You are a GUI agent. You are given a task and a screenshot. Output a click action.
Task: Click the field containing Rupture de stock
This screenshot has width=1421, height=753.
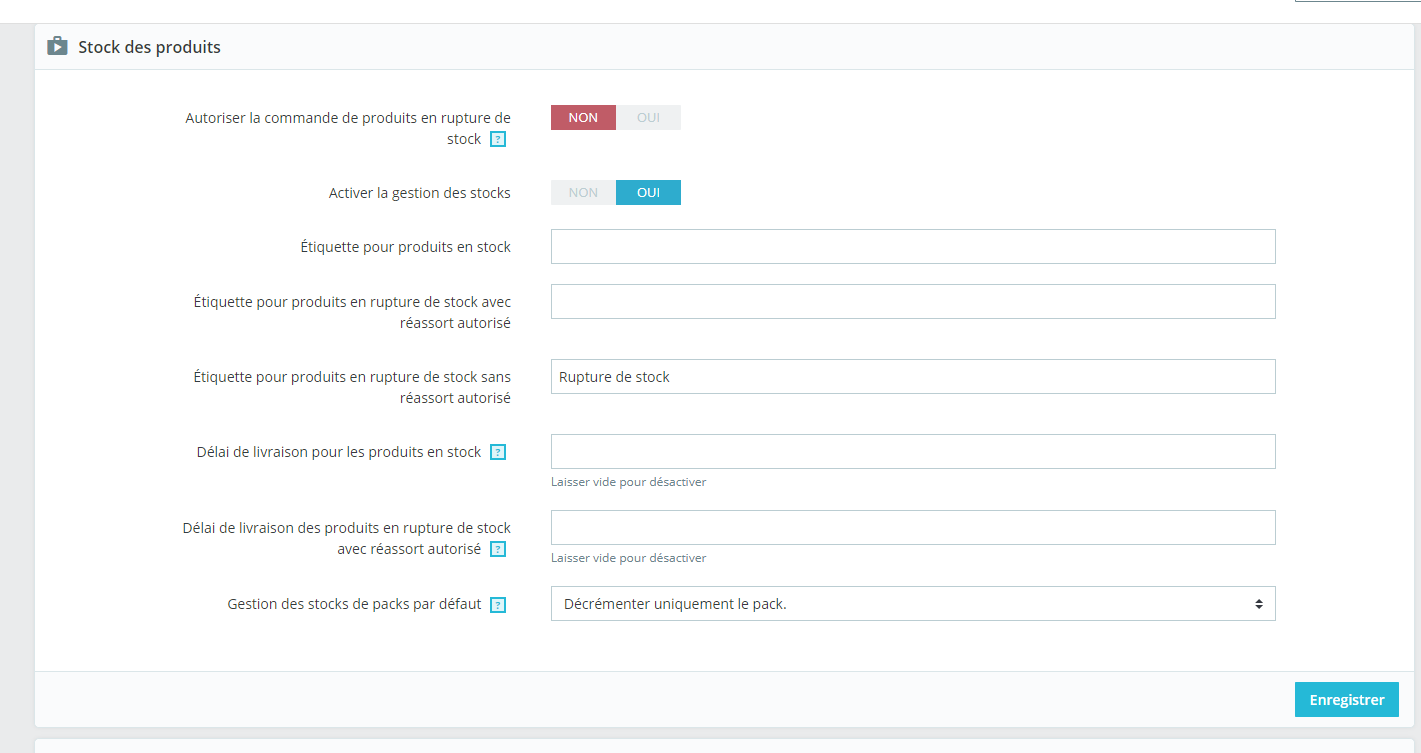(913, 376)
